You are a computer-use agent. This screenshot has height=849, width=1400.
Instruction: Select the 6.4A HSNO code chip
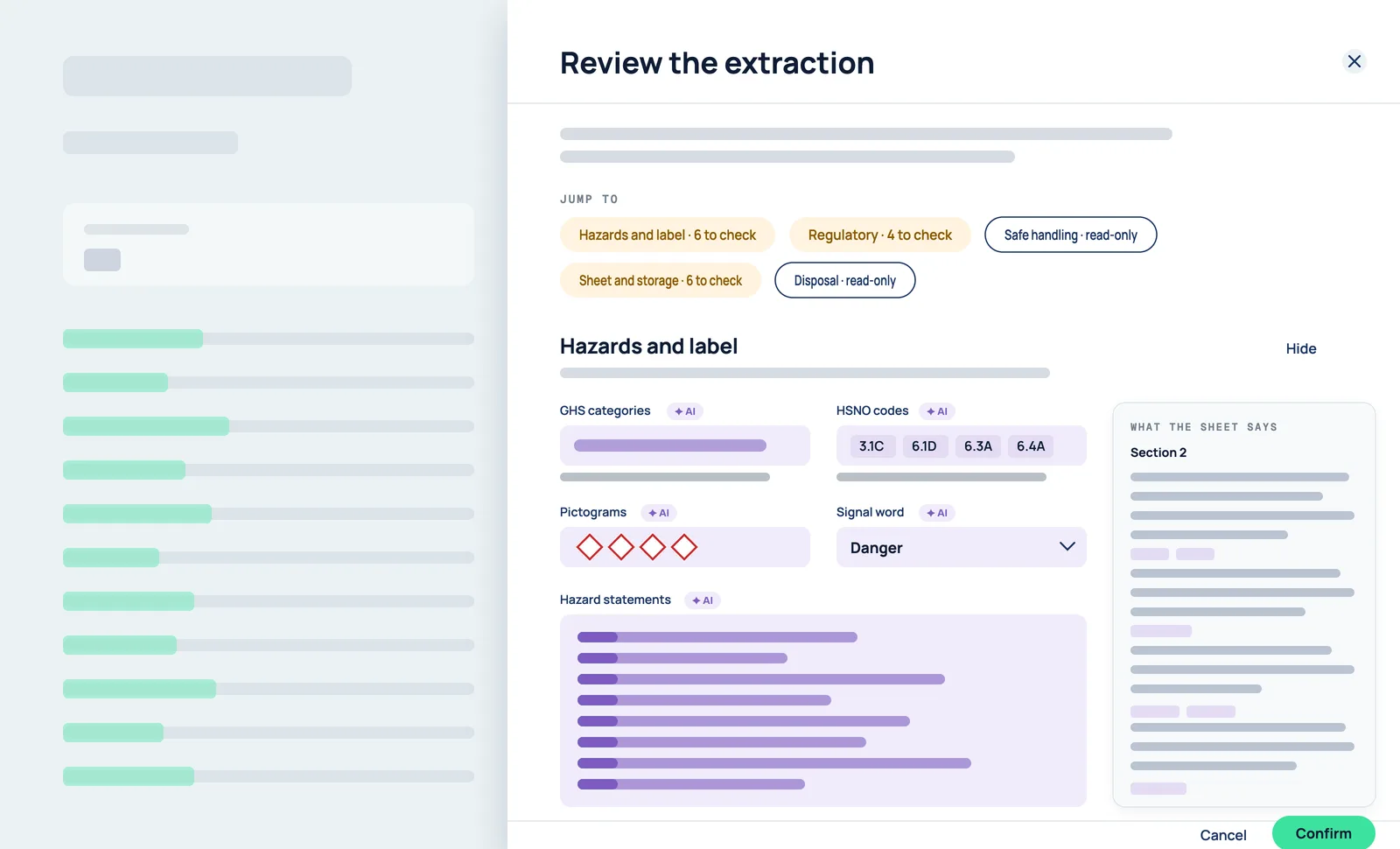click(1031, 446)
